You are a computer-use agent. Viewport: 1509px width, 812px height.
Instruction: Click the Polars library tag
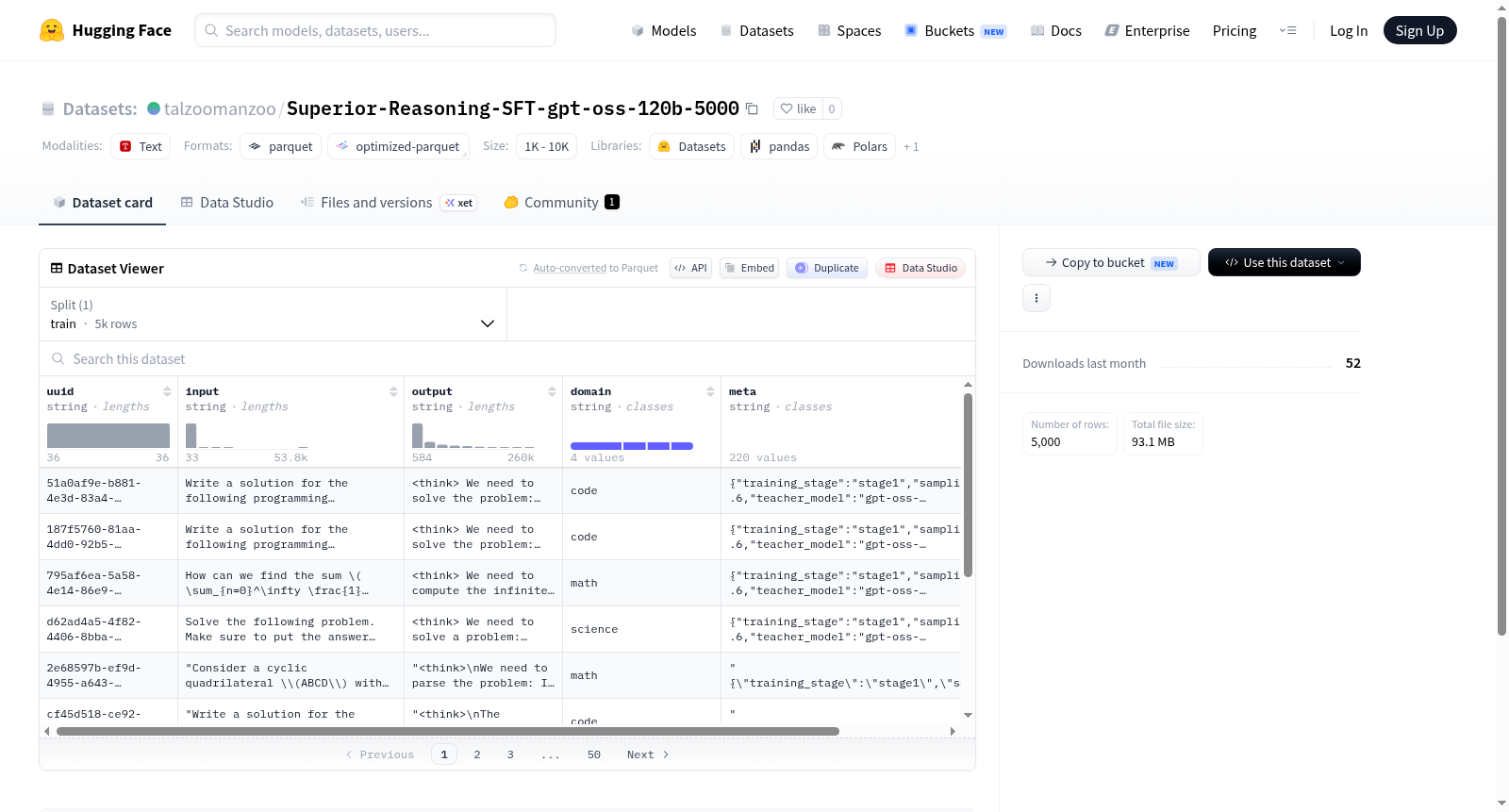tap(859, 146)
